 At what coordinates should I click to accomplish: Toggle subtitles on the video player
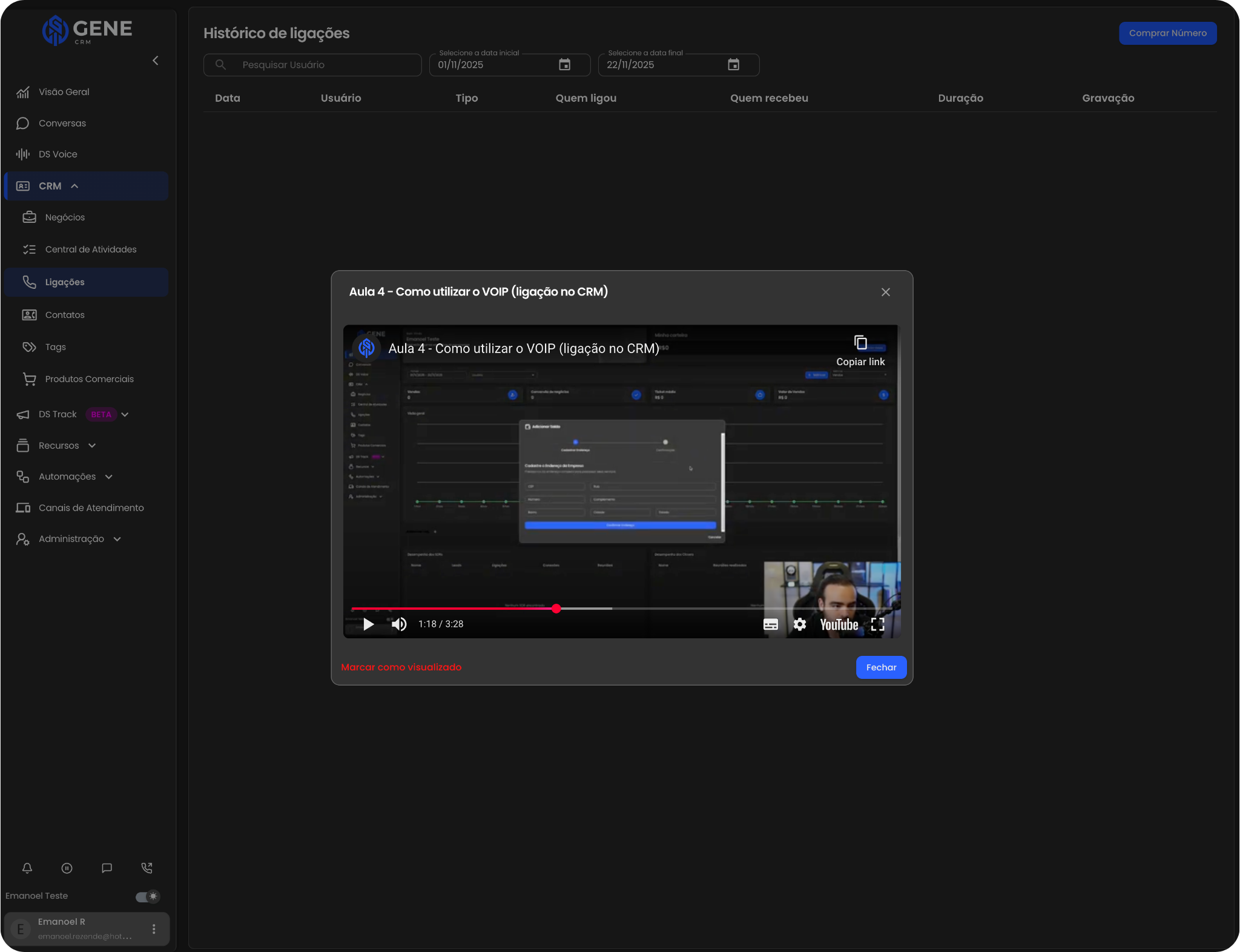tap(770, 624)
